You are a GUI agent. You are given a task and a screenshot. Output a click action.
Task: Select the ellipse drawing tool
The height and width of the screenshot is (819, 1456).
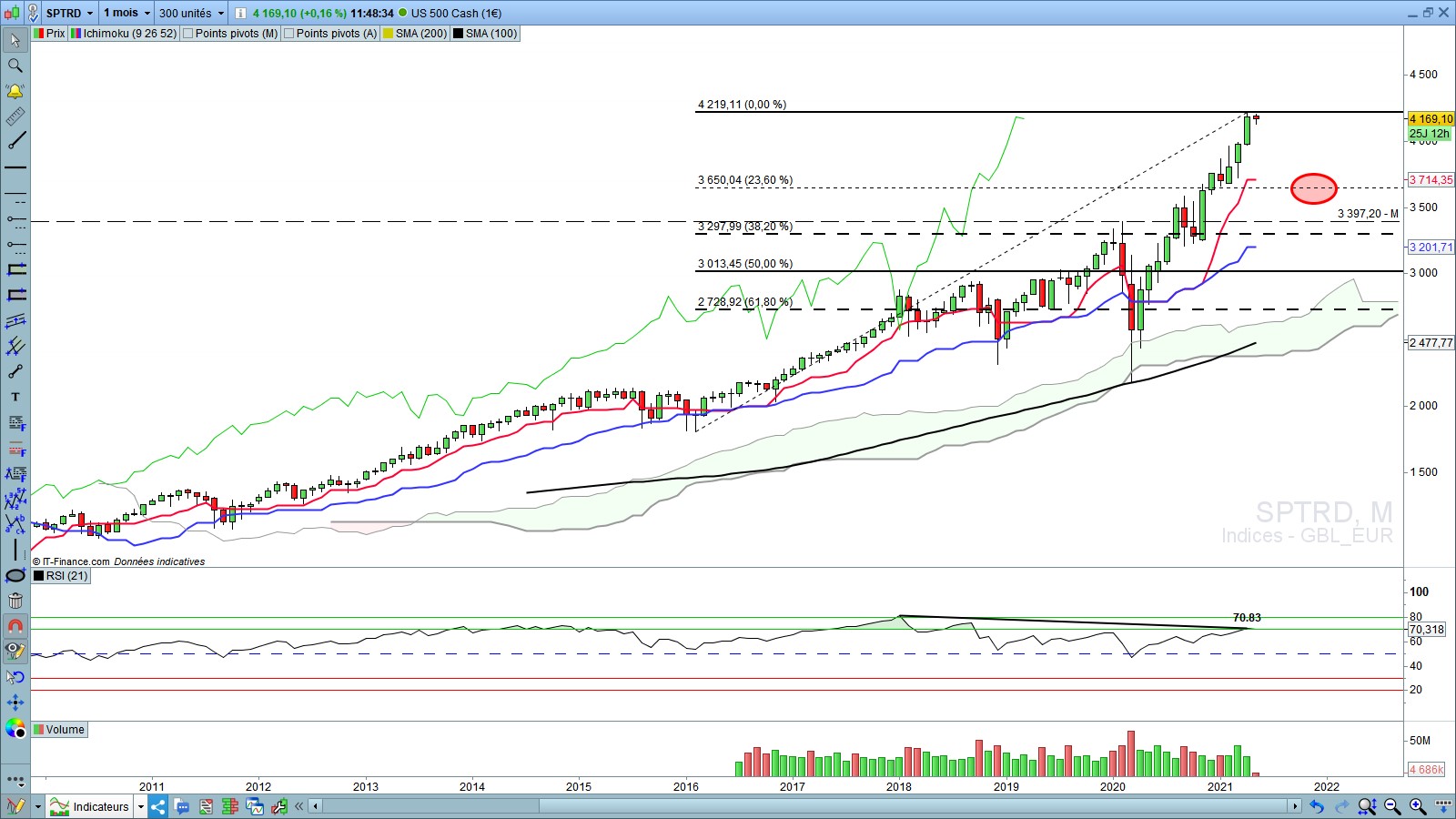pos(15,575)
